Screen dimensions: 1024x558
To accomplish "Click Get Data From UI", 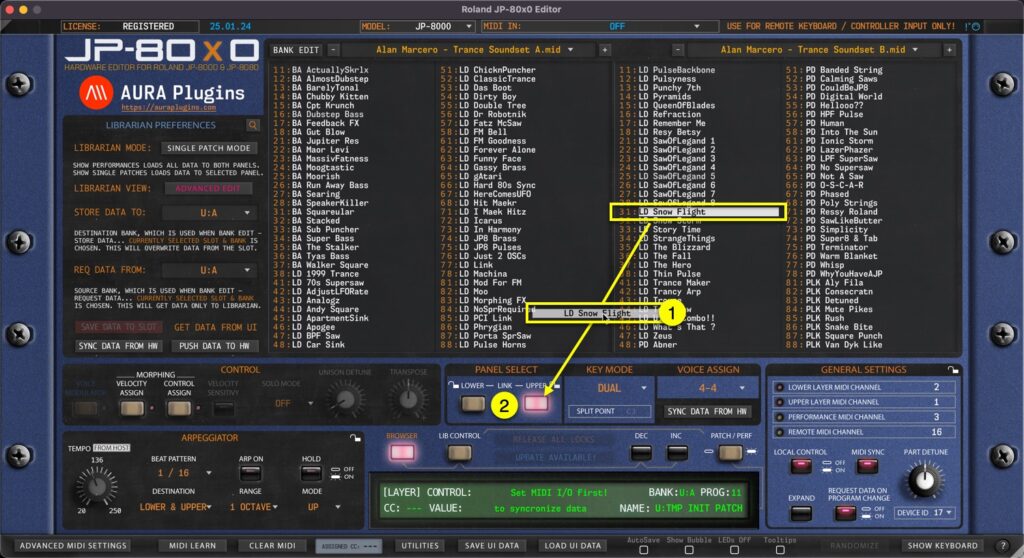I will click(215, 327).
